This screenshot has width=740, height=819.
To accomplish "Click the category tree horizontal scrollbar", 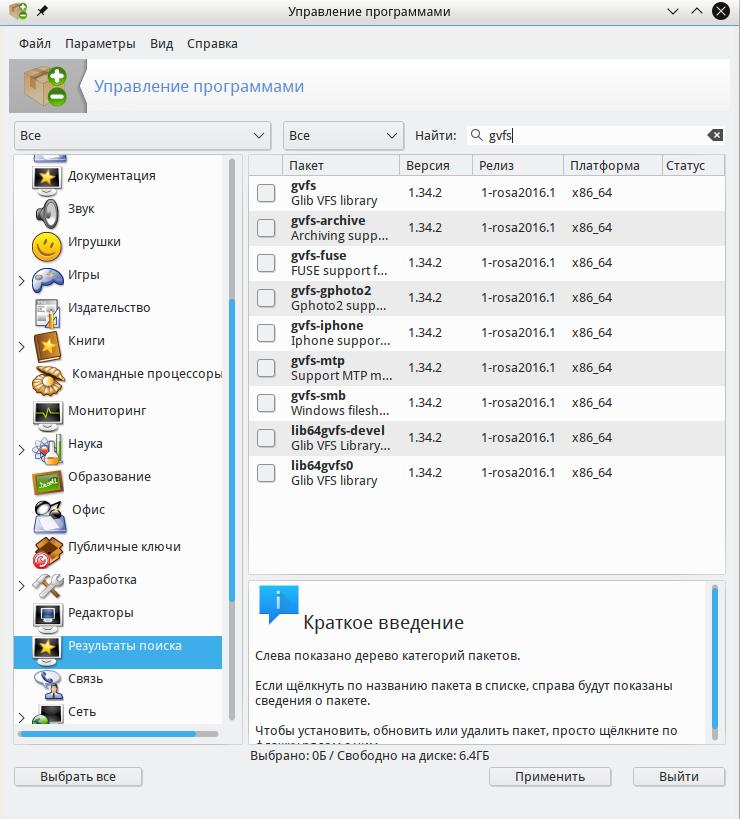I will (x=118, y=734).
